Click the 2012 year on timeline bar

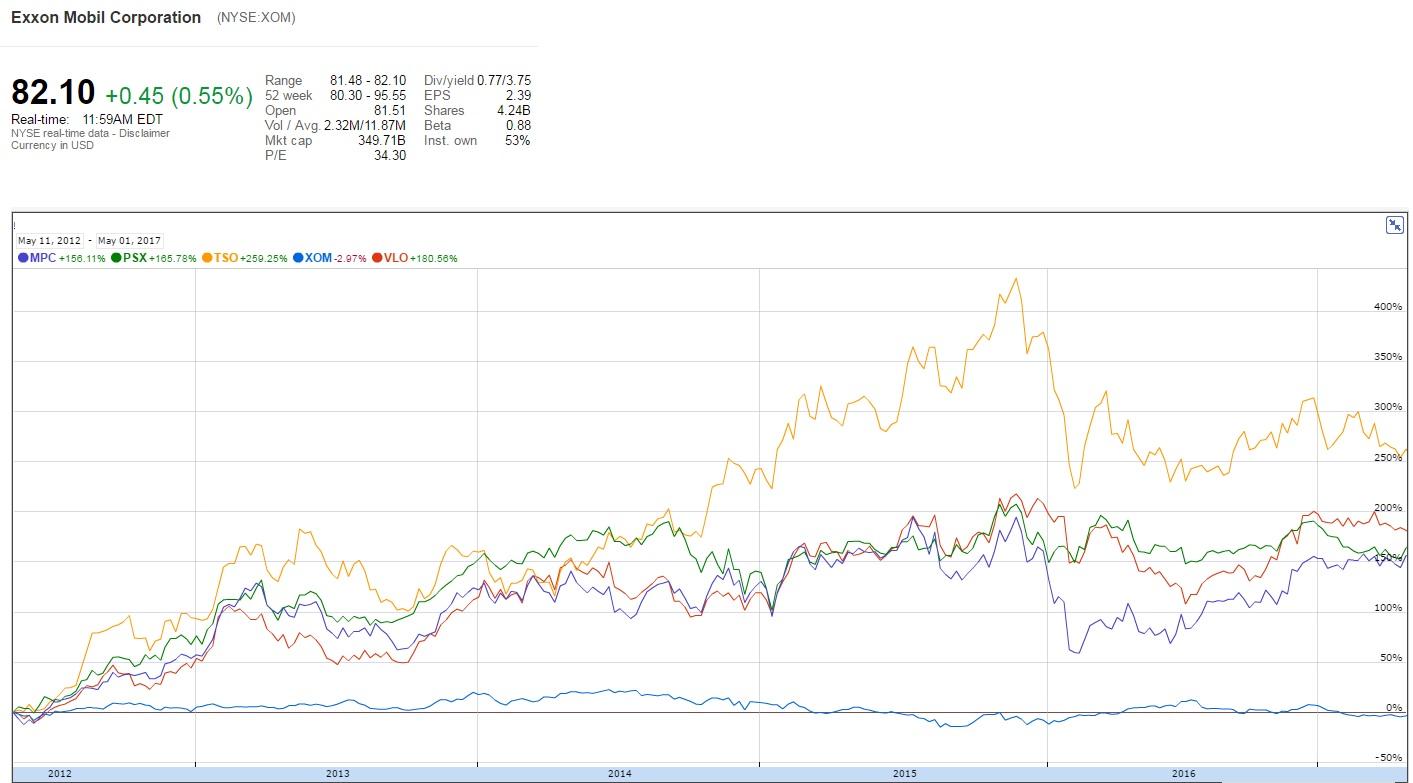[x=60, y=774]
